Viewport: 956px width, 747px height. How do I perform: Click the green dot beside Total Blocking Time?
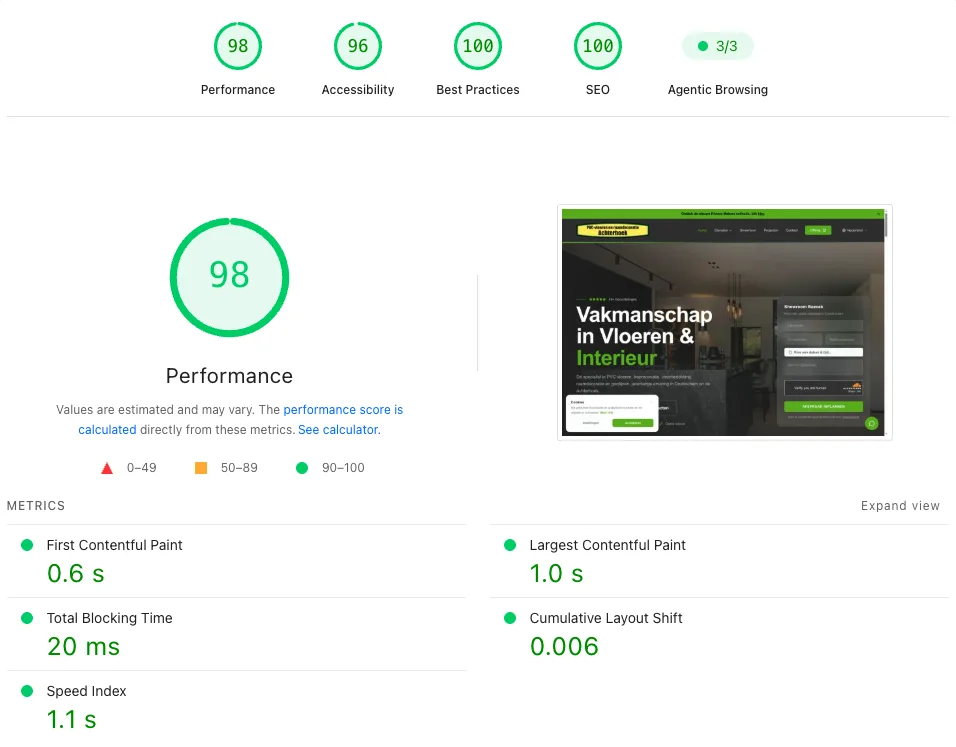(27, 618)
